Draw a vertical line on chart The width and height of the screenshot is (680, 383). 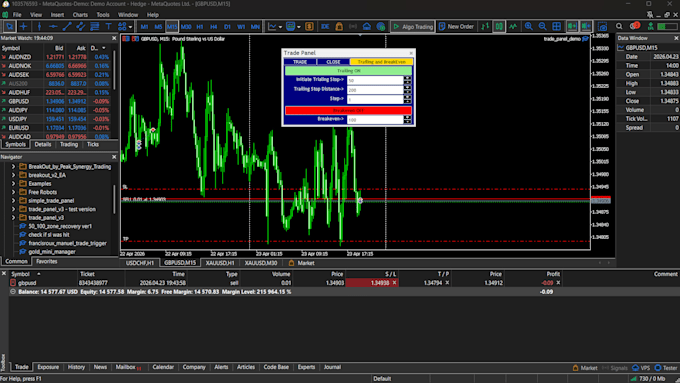coord(39,27)
